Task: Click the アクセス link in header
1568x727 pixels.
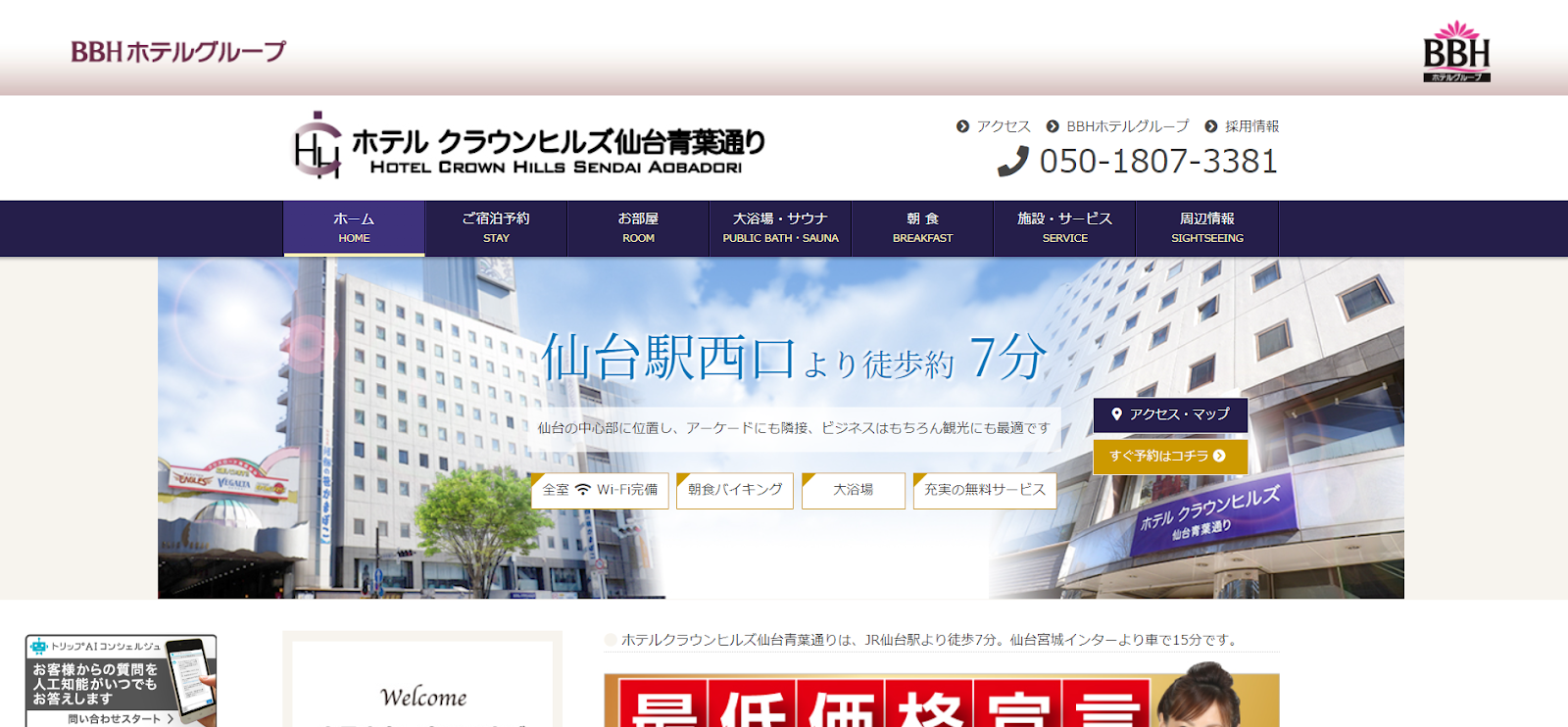Action: pyautogui.click(x=1004, y=126)
